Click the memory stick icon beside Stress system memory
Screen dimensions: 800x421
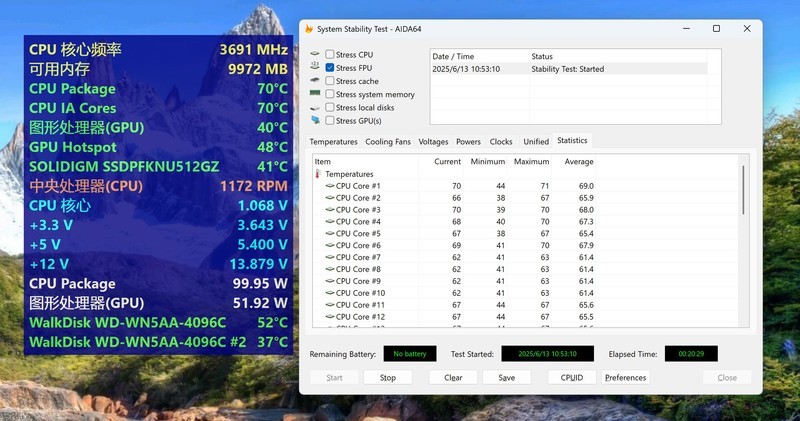pos(316,94)
